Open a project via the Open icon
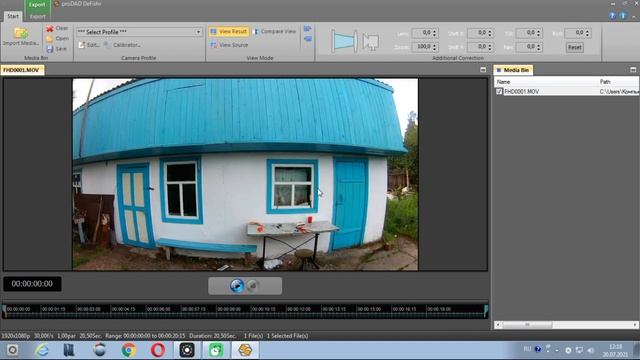 coord(50,39)
